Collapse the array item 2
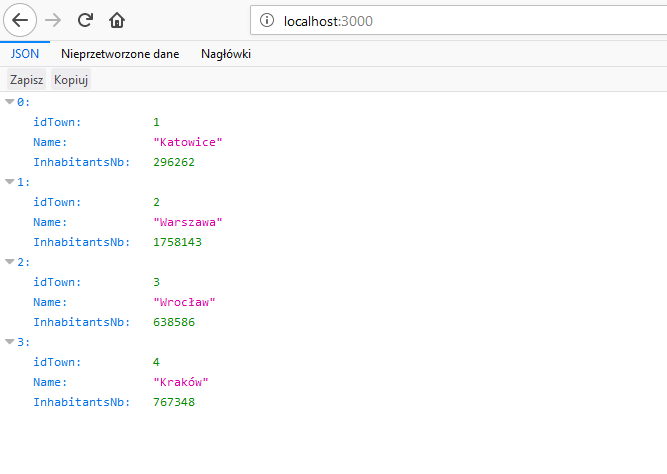 (10, 262)
